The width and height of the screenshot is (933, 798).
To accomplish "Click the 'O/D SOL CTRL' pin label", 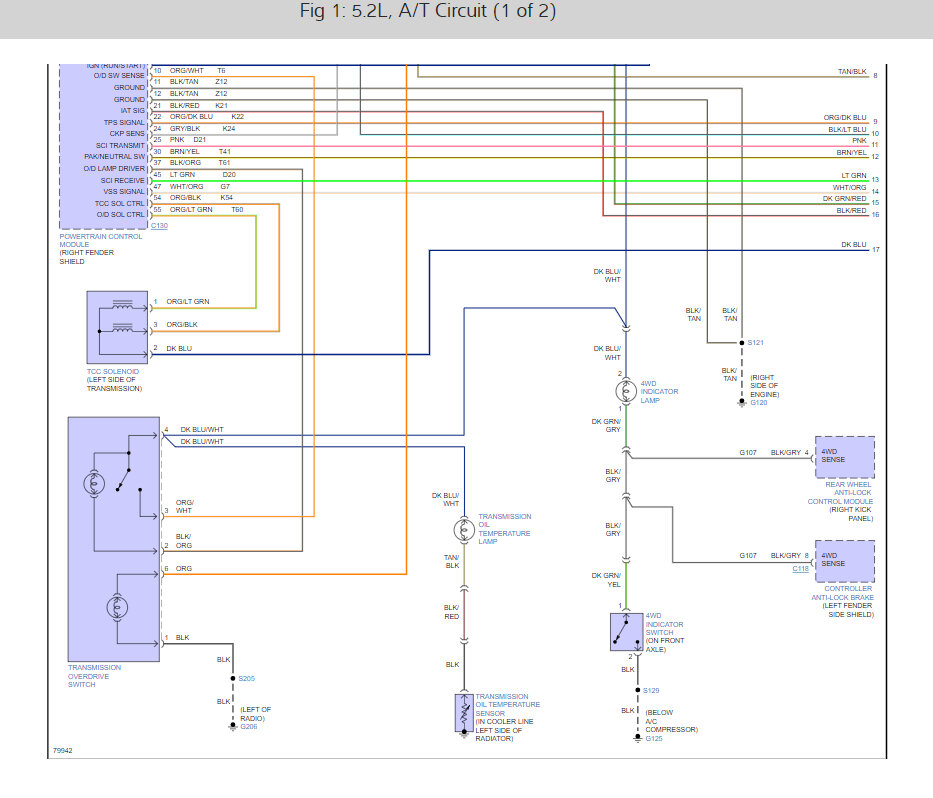I will (121, 214).
